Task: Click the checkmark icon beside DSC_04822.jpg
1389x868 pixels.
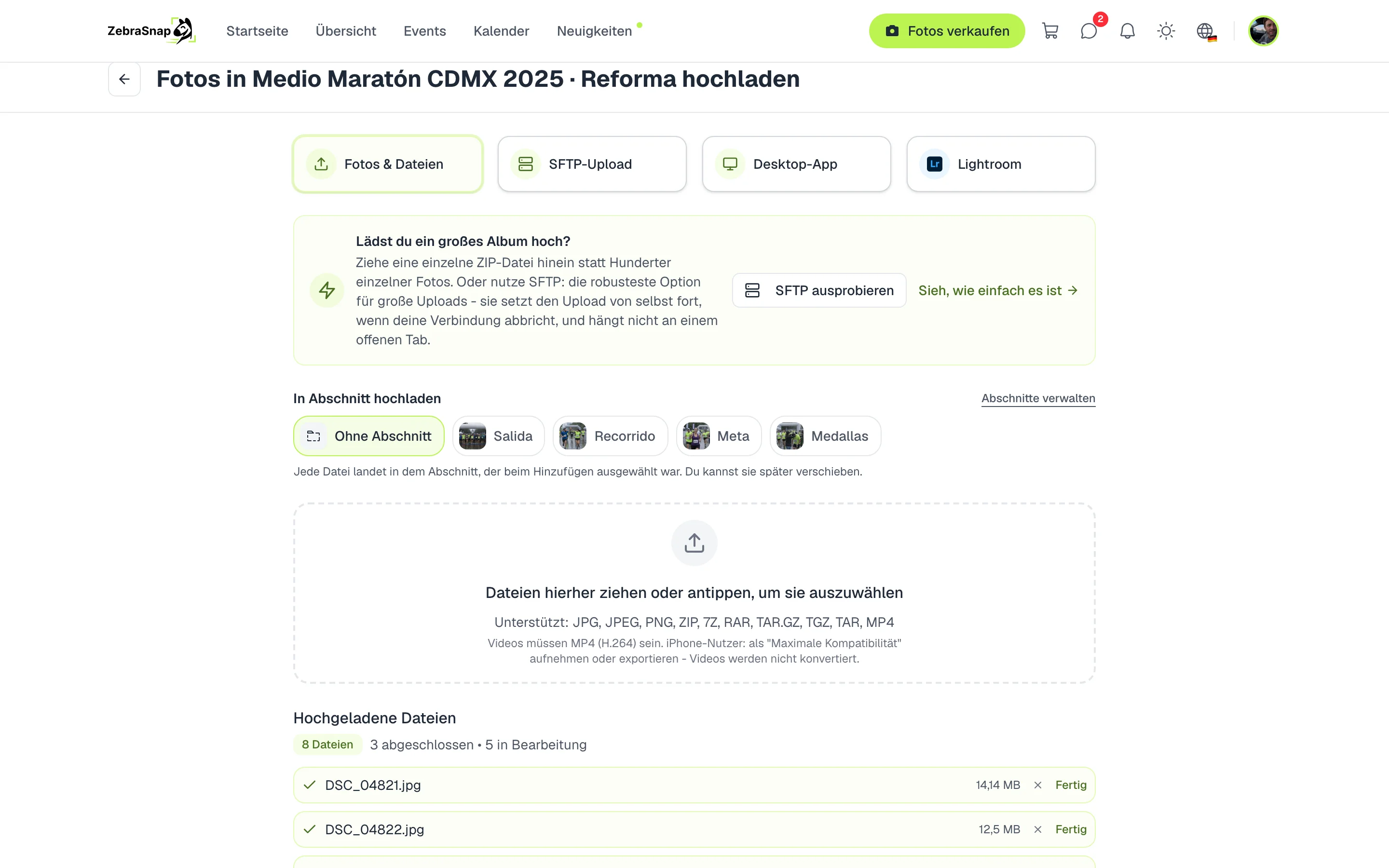Action: 310,829
